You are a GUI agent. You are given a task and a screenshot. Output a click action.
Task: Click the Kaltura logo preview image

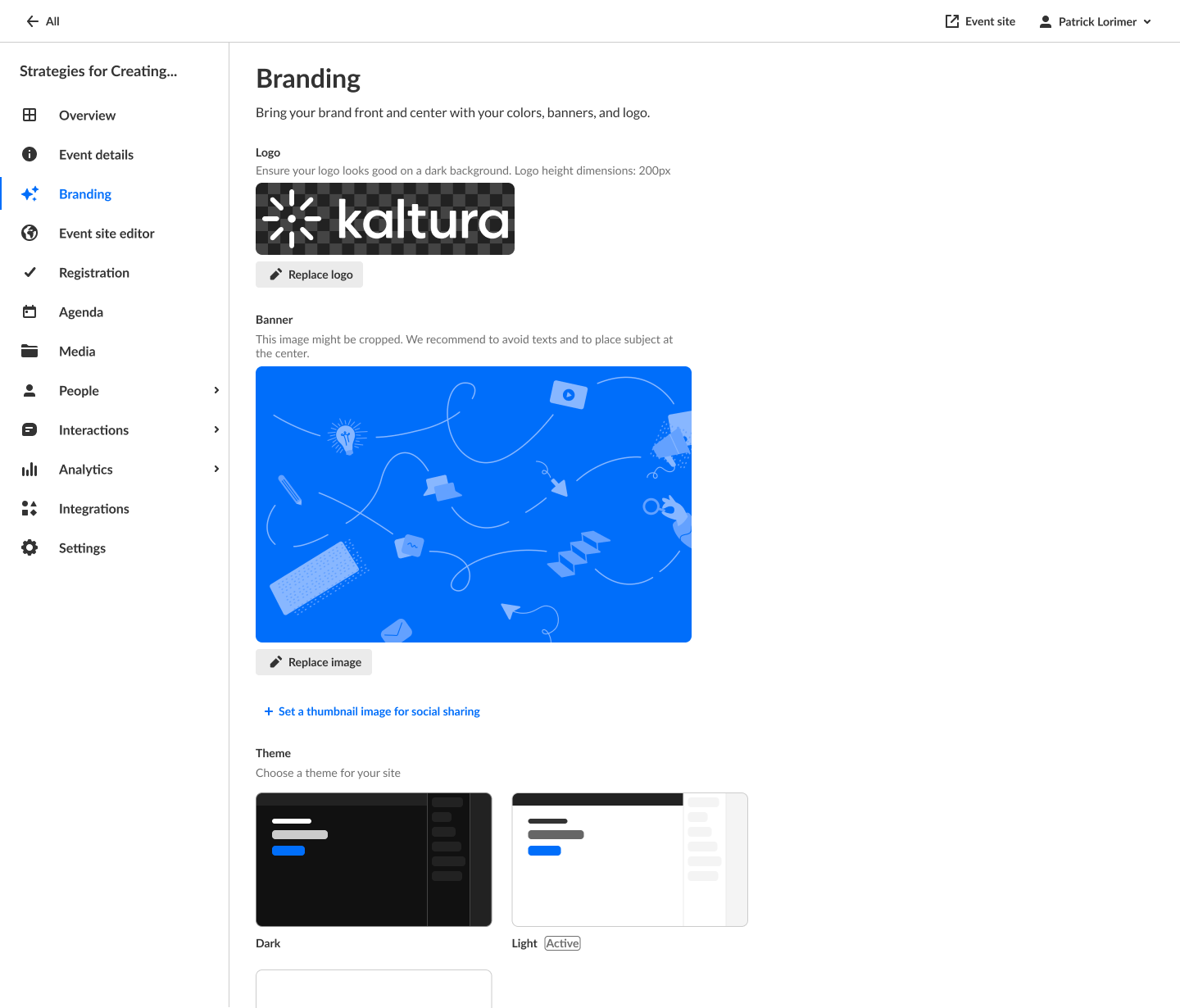tap(385, 219)
